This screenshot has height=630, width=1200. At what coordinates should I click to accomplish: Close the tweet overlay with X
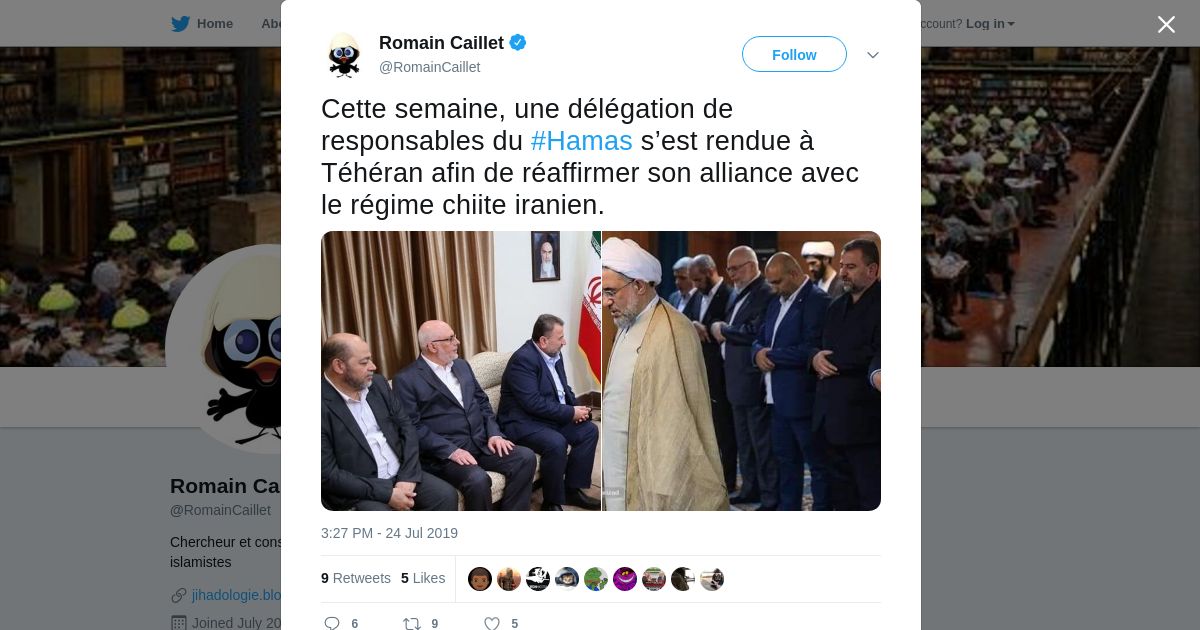click(1166, 24)
